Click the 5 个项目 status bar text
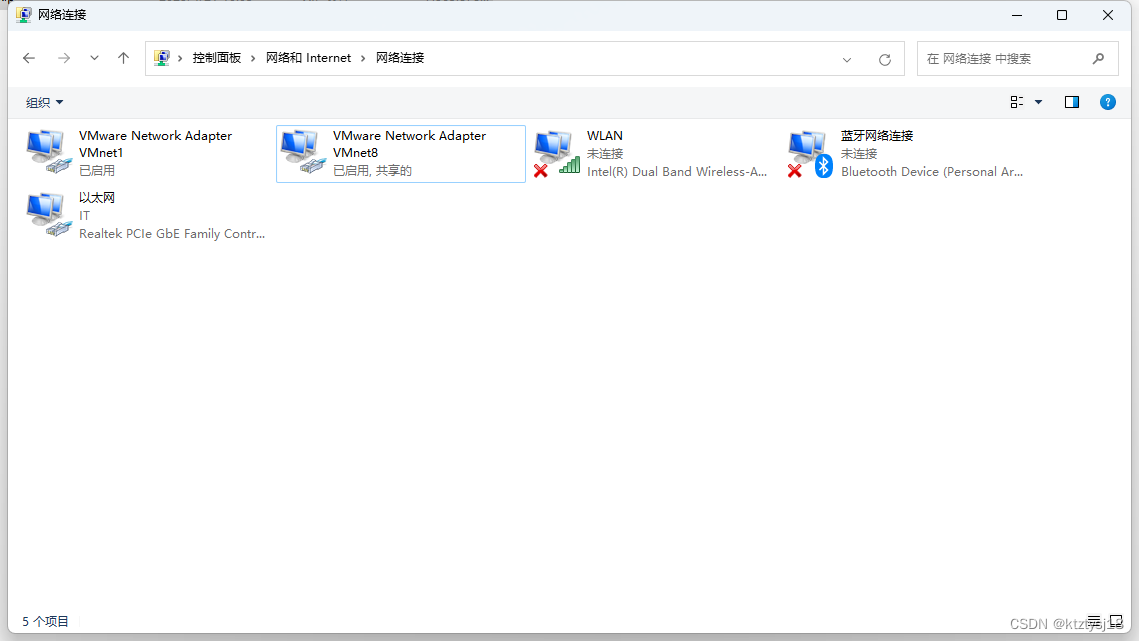 pyautogui.click(x=45, y=621)
